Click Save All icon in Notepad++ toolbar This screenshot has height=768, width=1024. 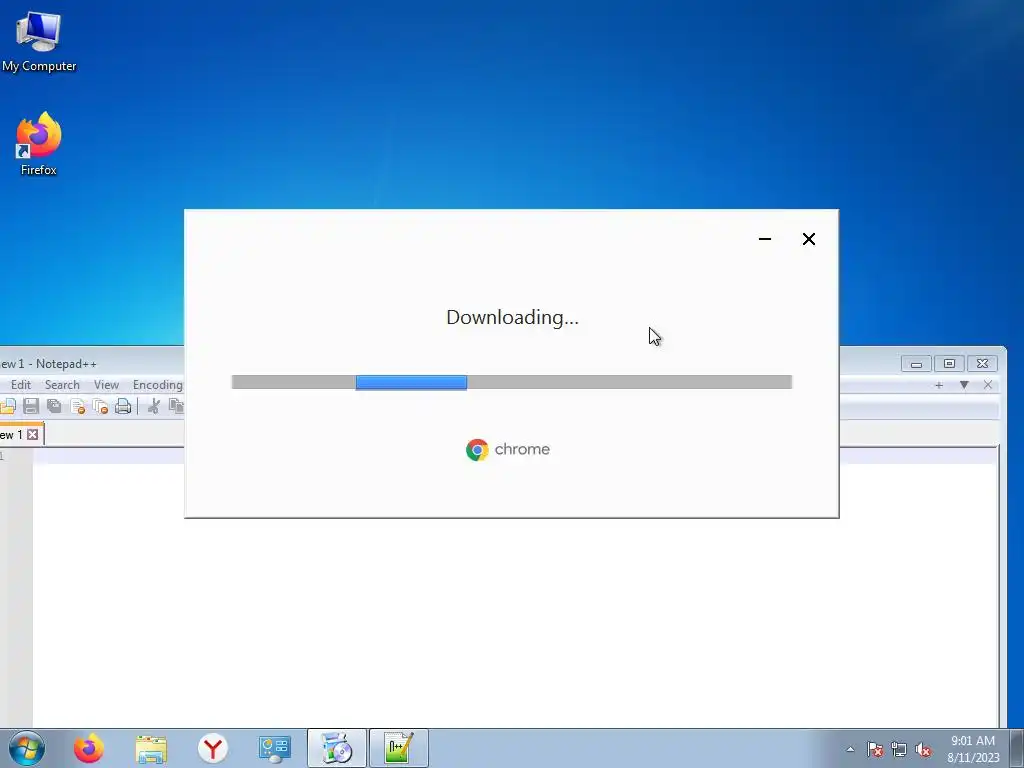coord(54,406)
